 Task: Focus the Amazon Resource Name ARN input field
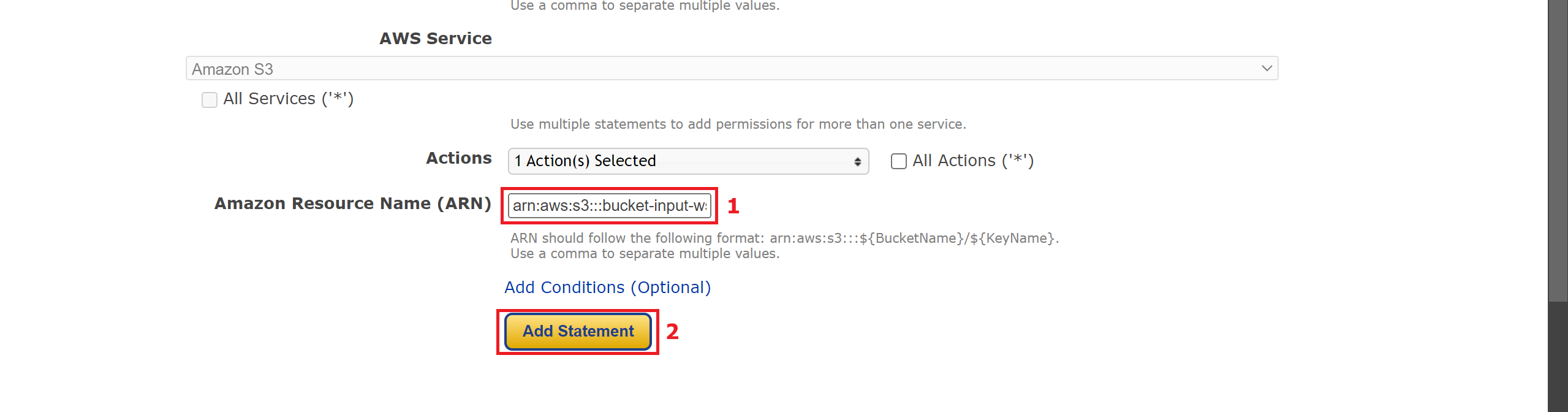[610, 205]
